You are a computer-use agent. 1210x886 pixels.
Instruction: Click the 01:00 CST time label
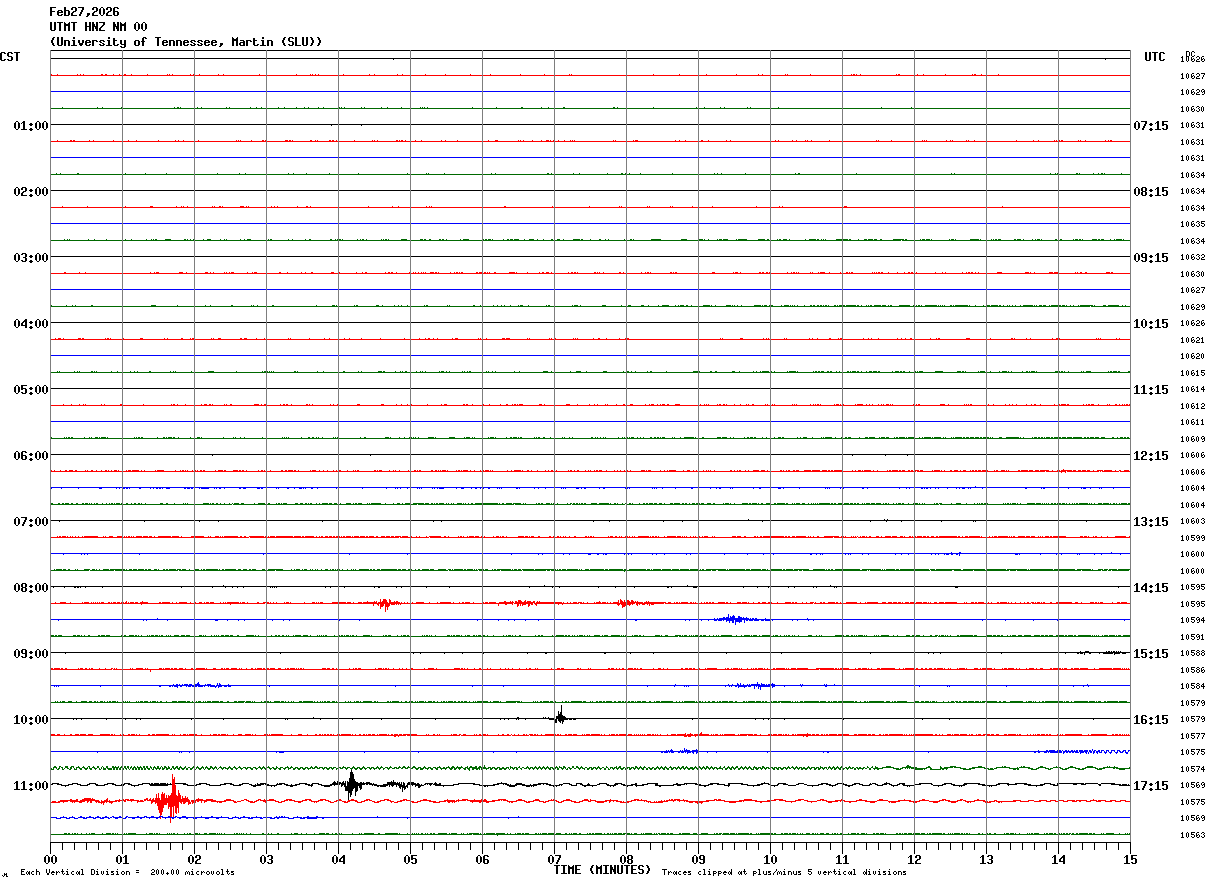[31, 125]
